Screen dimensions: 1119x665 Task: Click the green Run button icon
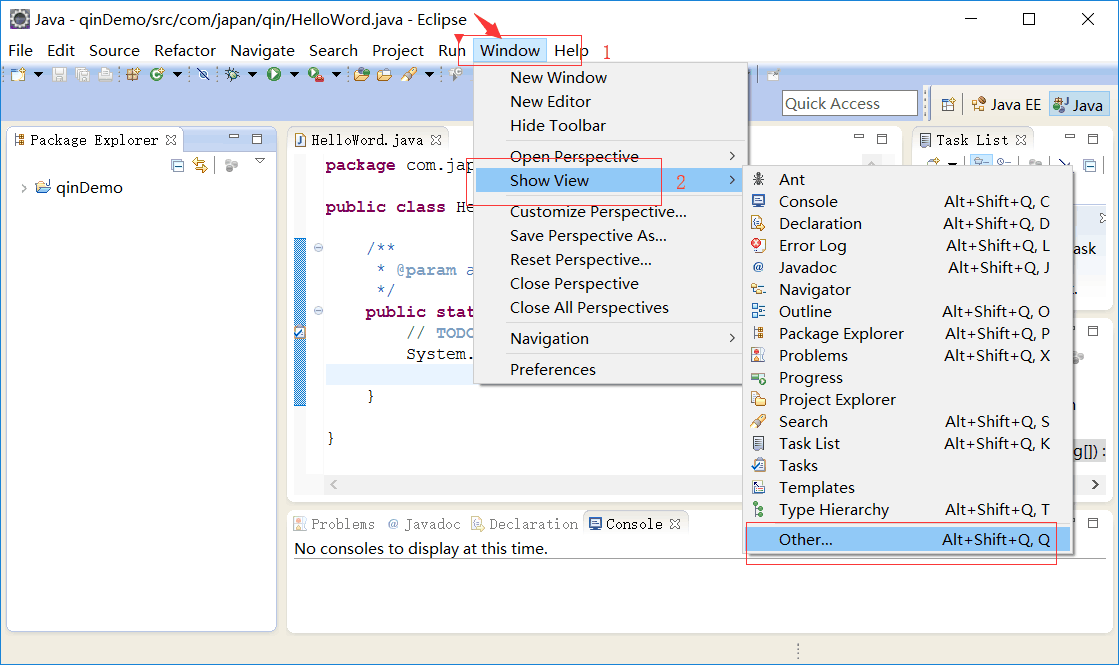[274, 74]
